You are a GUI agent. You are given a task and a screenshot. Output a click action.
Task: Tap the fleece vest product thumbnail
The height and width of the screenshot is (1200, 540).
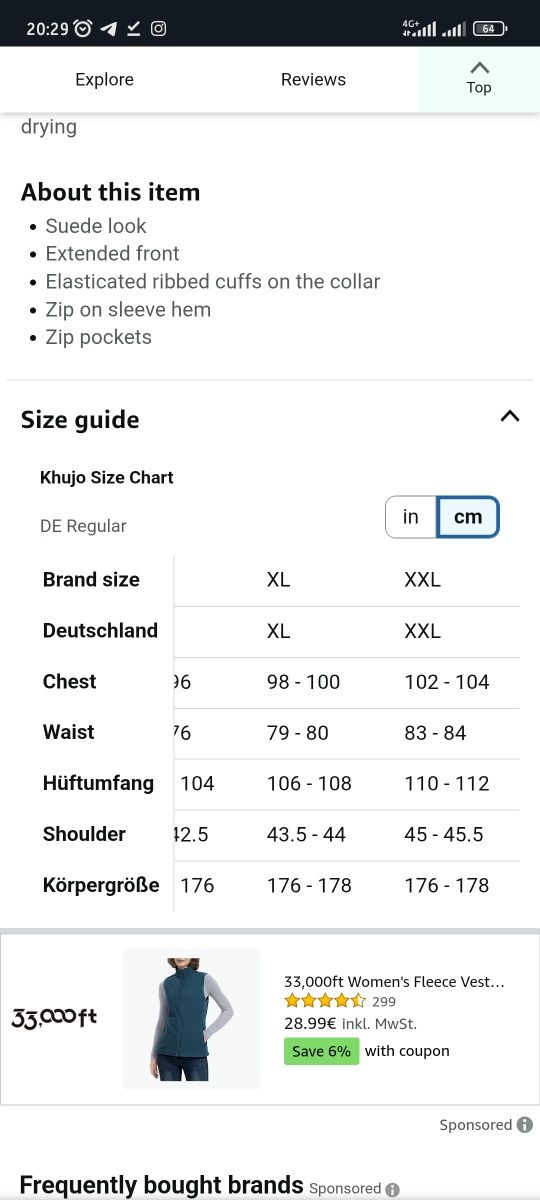pos(191,1019)
